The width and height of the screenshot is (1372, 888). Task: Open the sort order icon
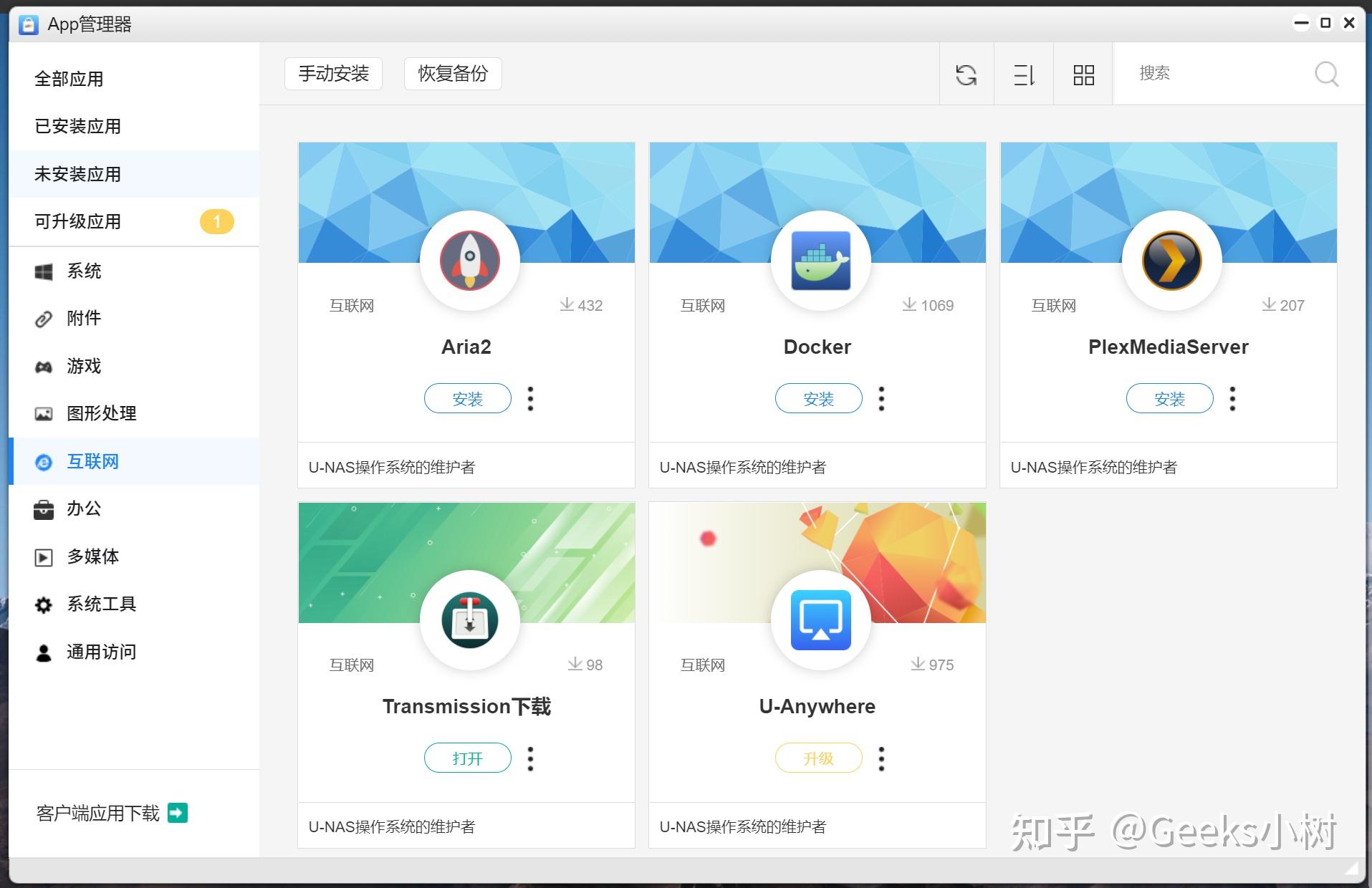pos(1024,74)
